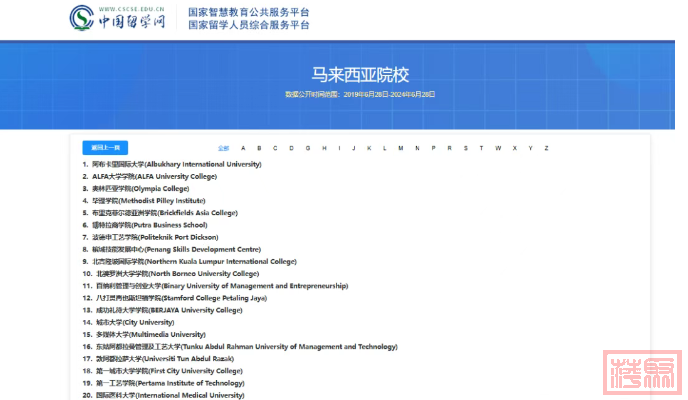Click the 中国留学网 CSCSE logo
The image size is (688, 400).
coord(117,18)
